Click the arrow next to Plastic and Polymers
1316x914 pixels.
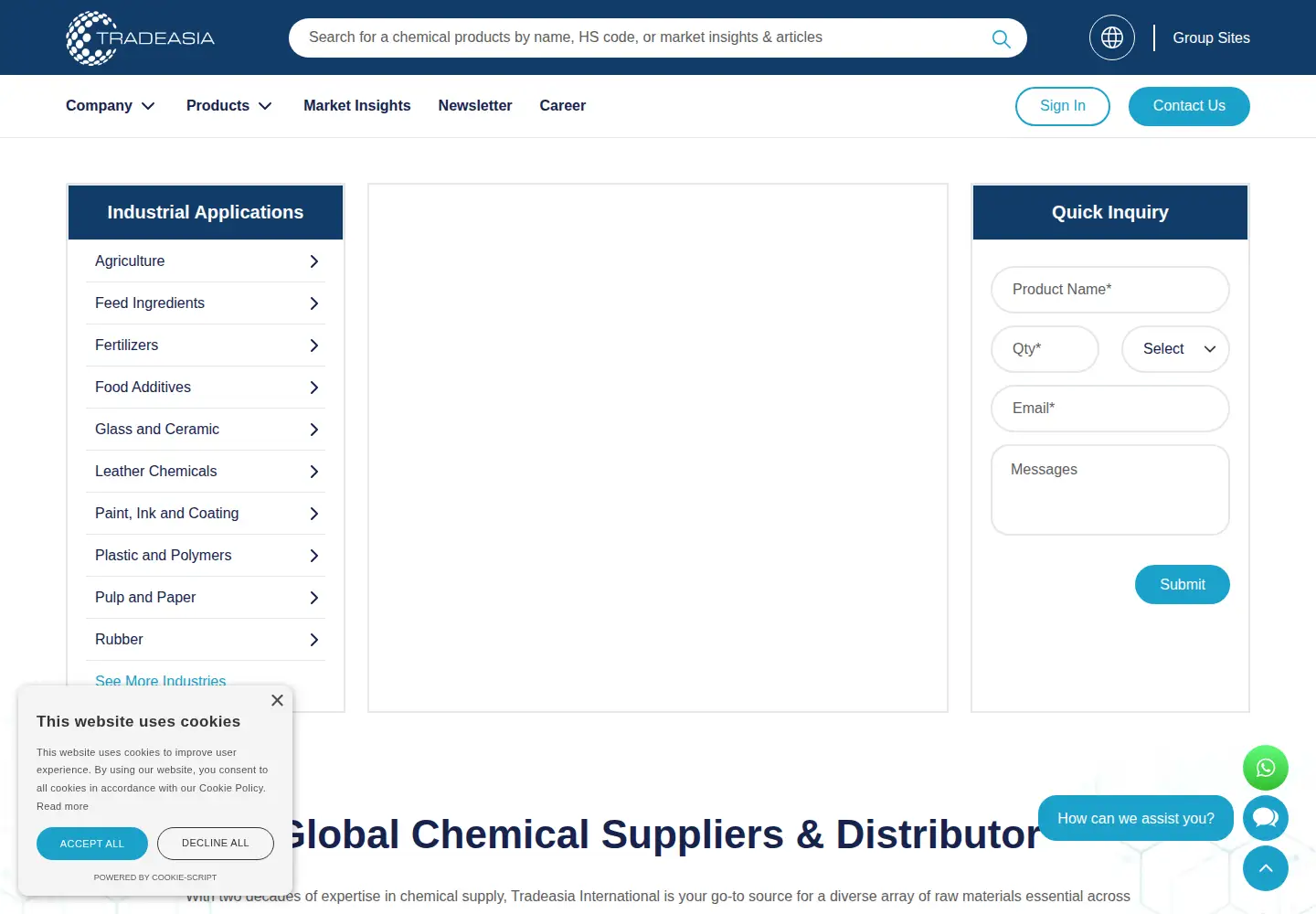313,556
